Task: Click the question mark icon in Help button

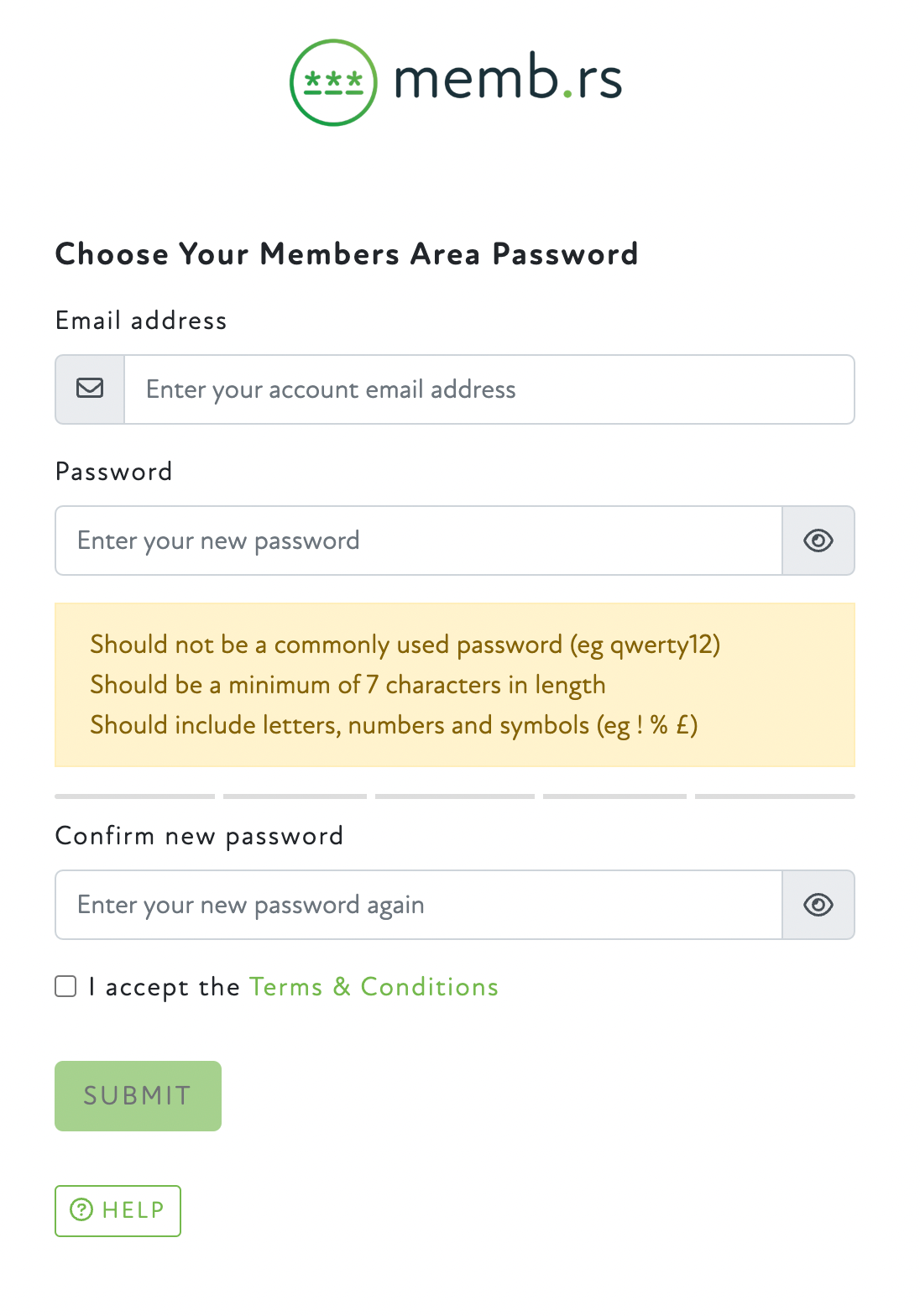Action: pyautogui.click(x=81, y=1210)
